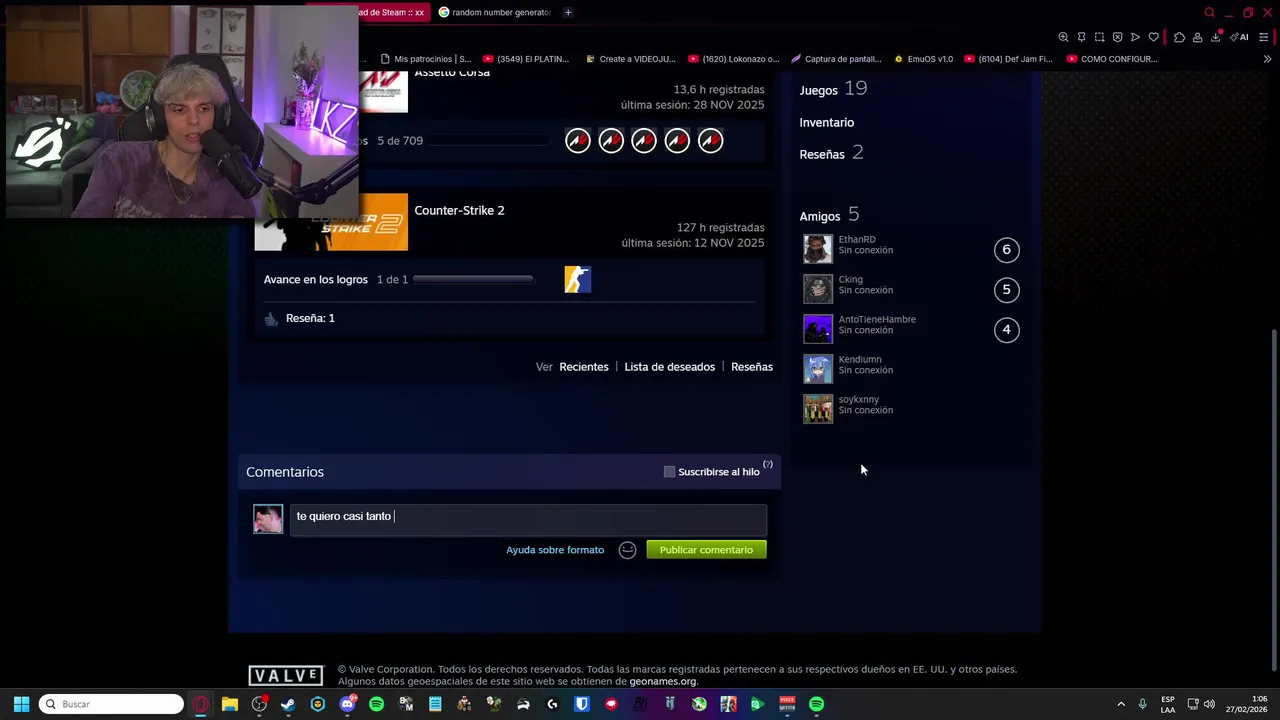Open the Captura de pantall... bookmark
The image size is (1280, 720).
[x=835, y=59]
